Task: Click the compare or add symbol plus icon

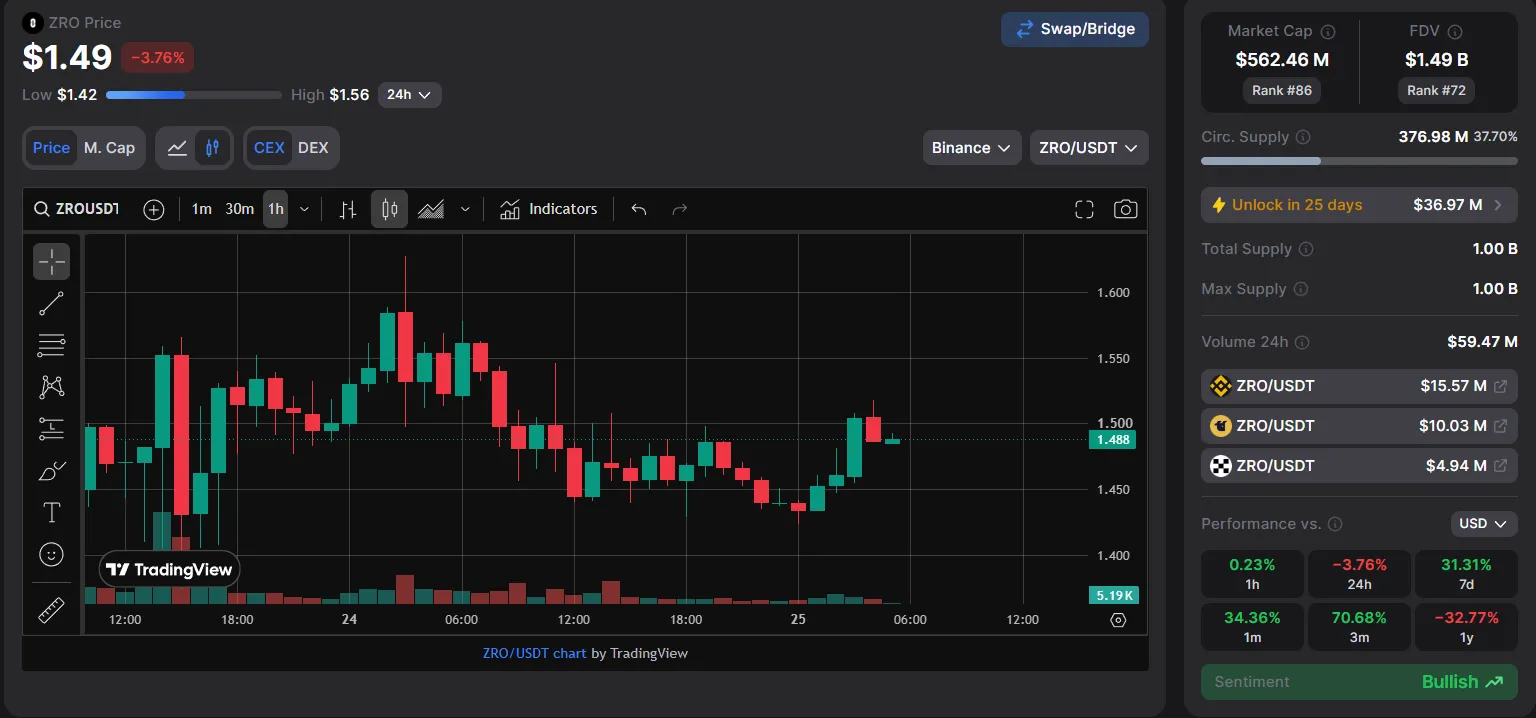Action: 153,209
